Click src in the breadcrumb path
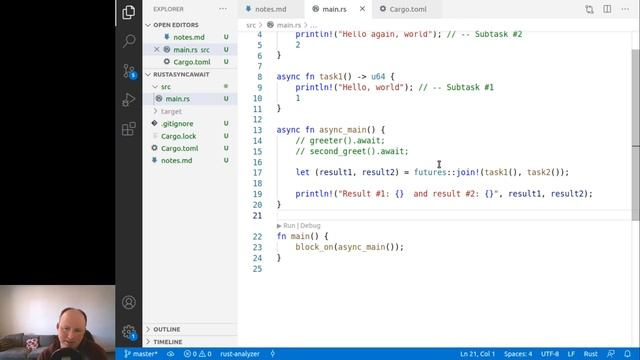 click(x=251, y=25)
